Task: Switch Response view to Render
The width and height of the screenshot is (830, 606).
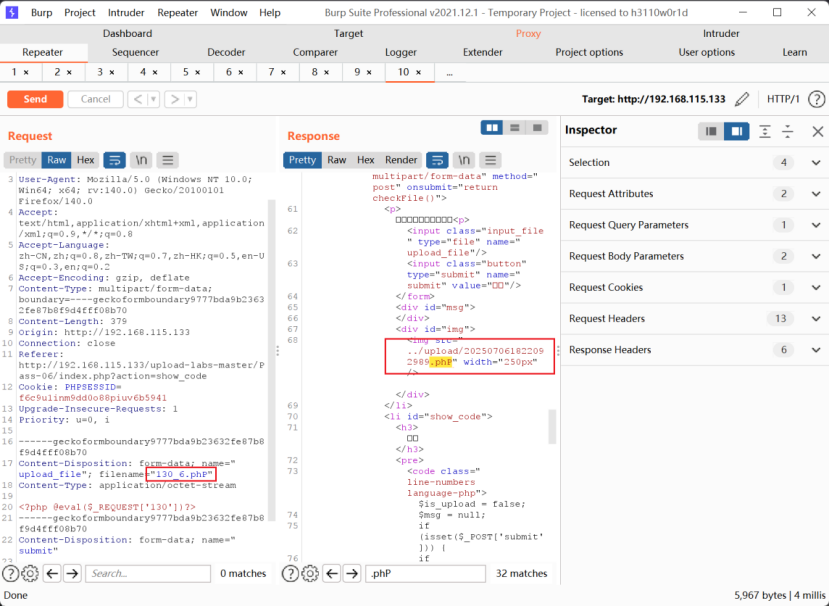Action: (401, 160)
